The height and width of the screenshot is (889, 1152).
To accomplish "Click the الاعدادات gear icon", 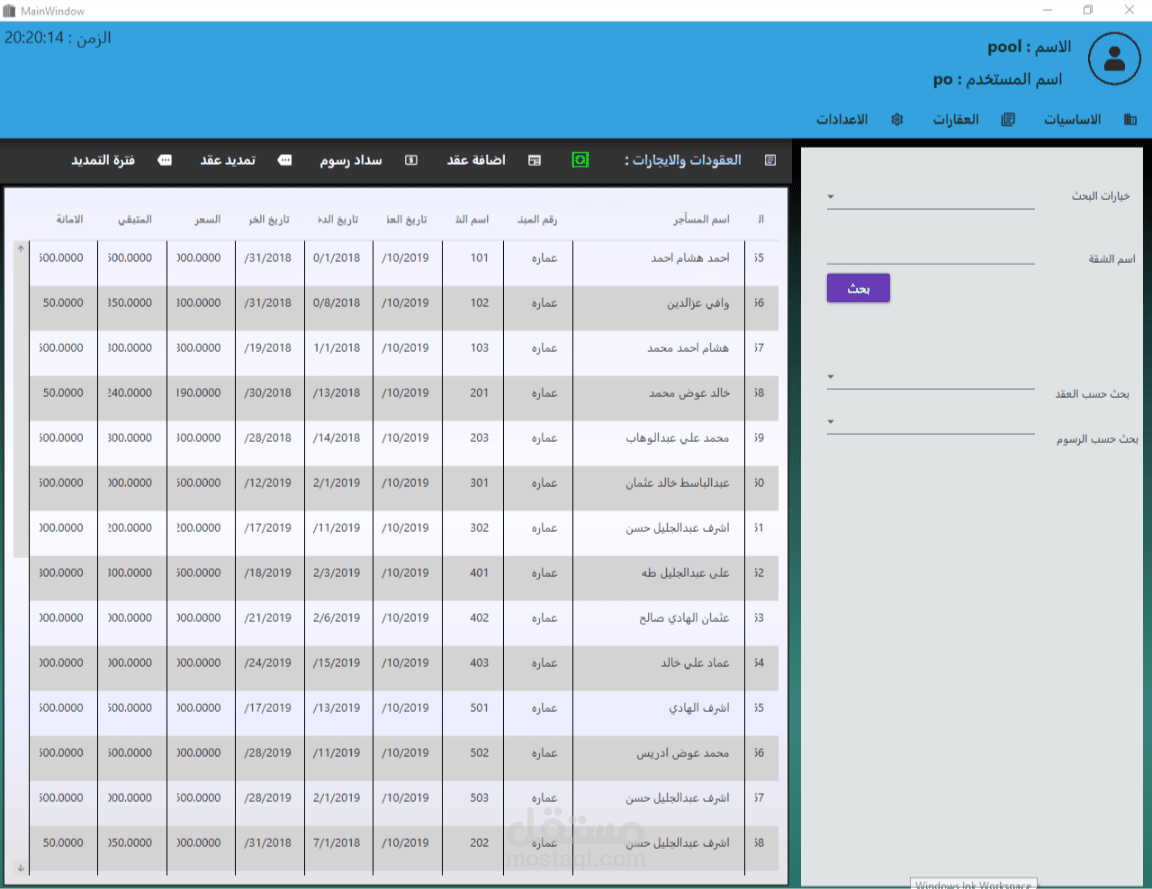I will (x=897, y=120).
